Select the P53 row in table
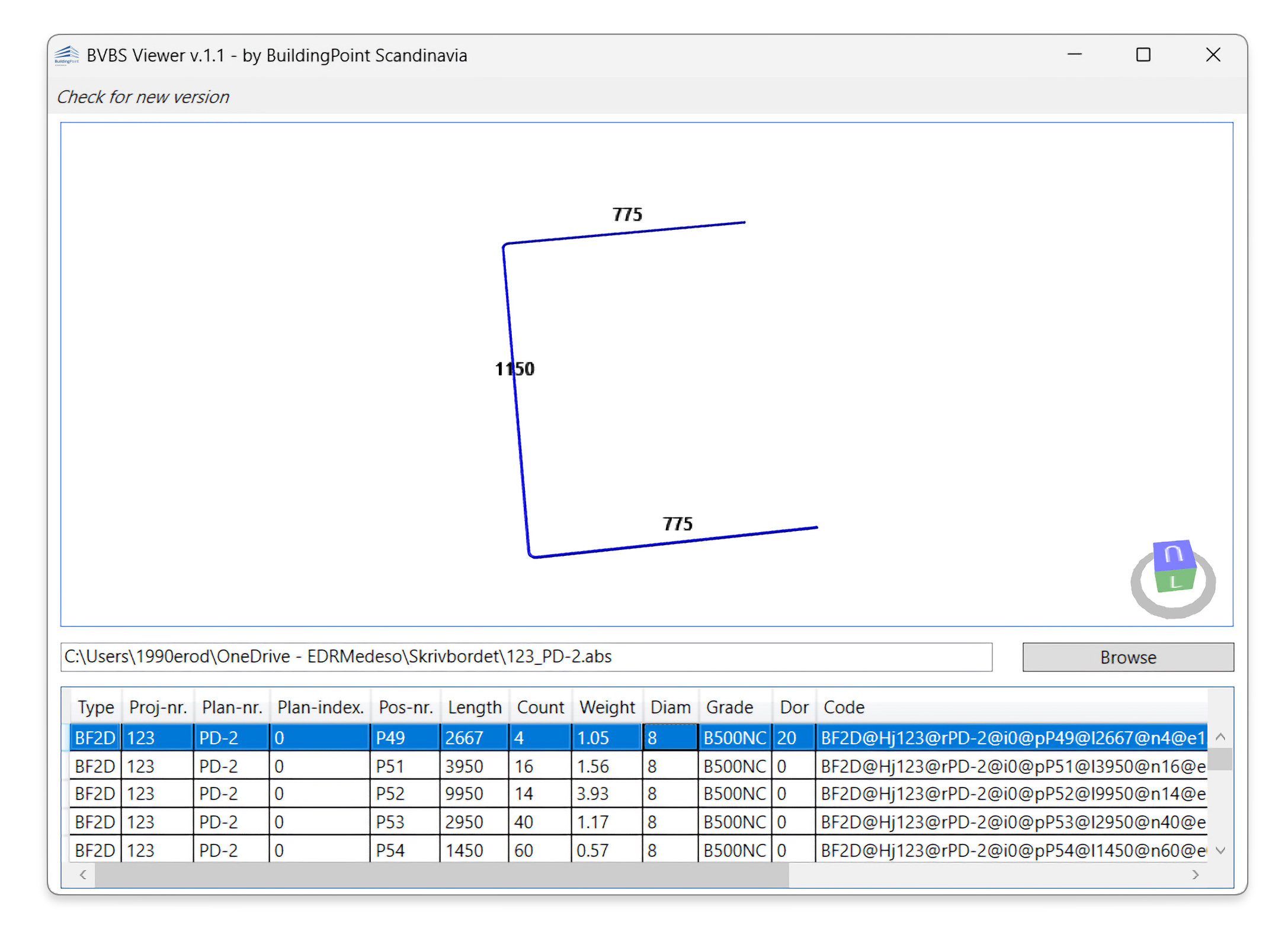 [x=391, y=822]
